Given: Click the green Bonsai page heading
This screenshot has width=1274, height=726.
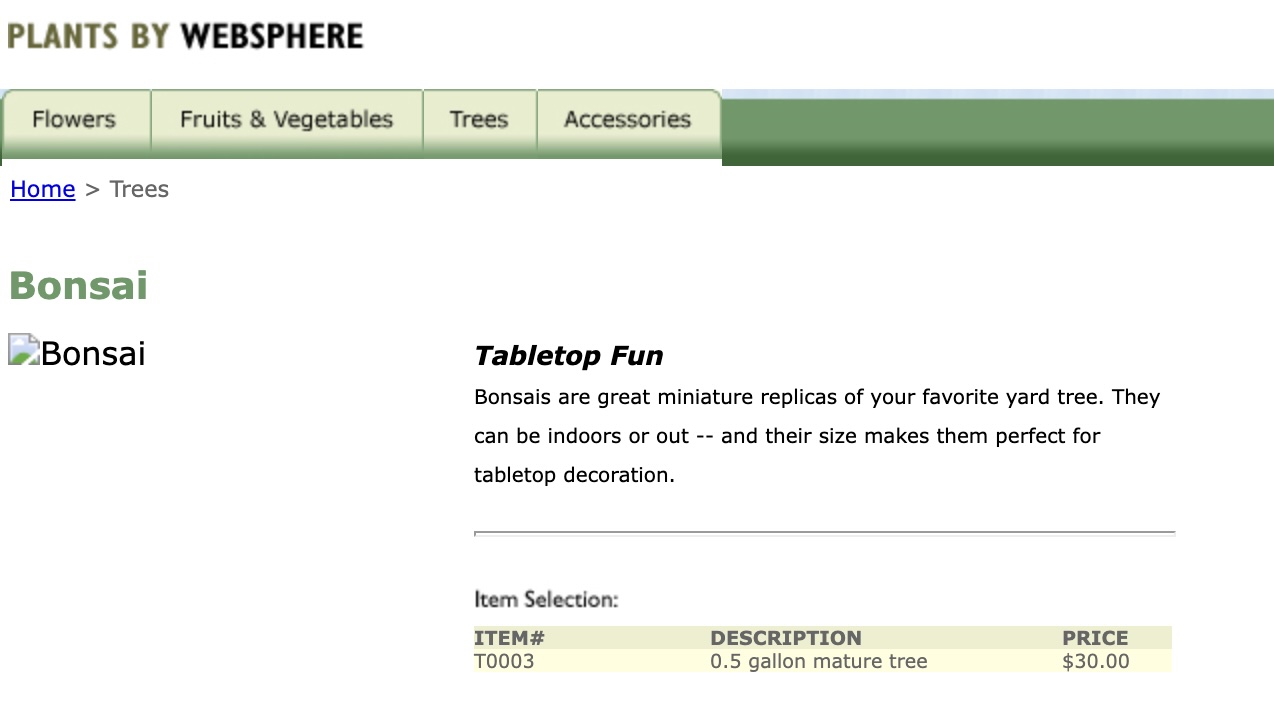Looking at the screenshot, I should pos(78,285).
